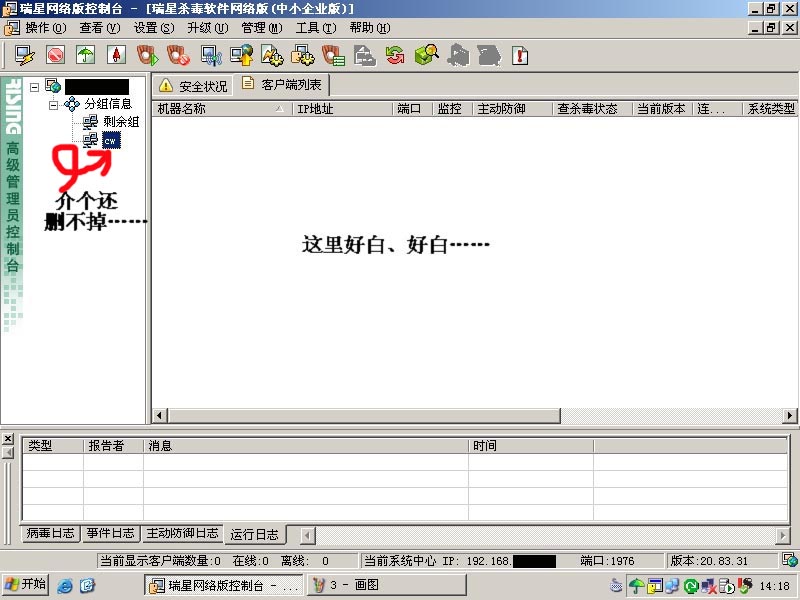The width and height of the screenshot is (800, 600).
Task: Click the 时间 log column header
Action: (x=531, y=446)
